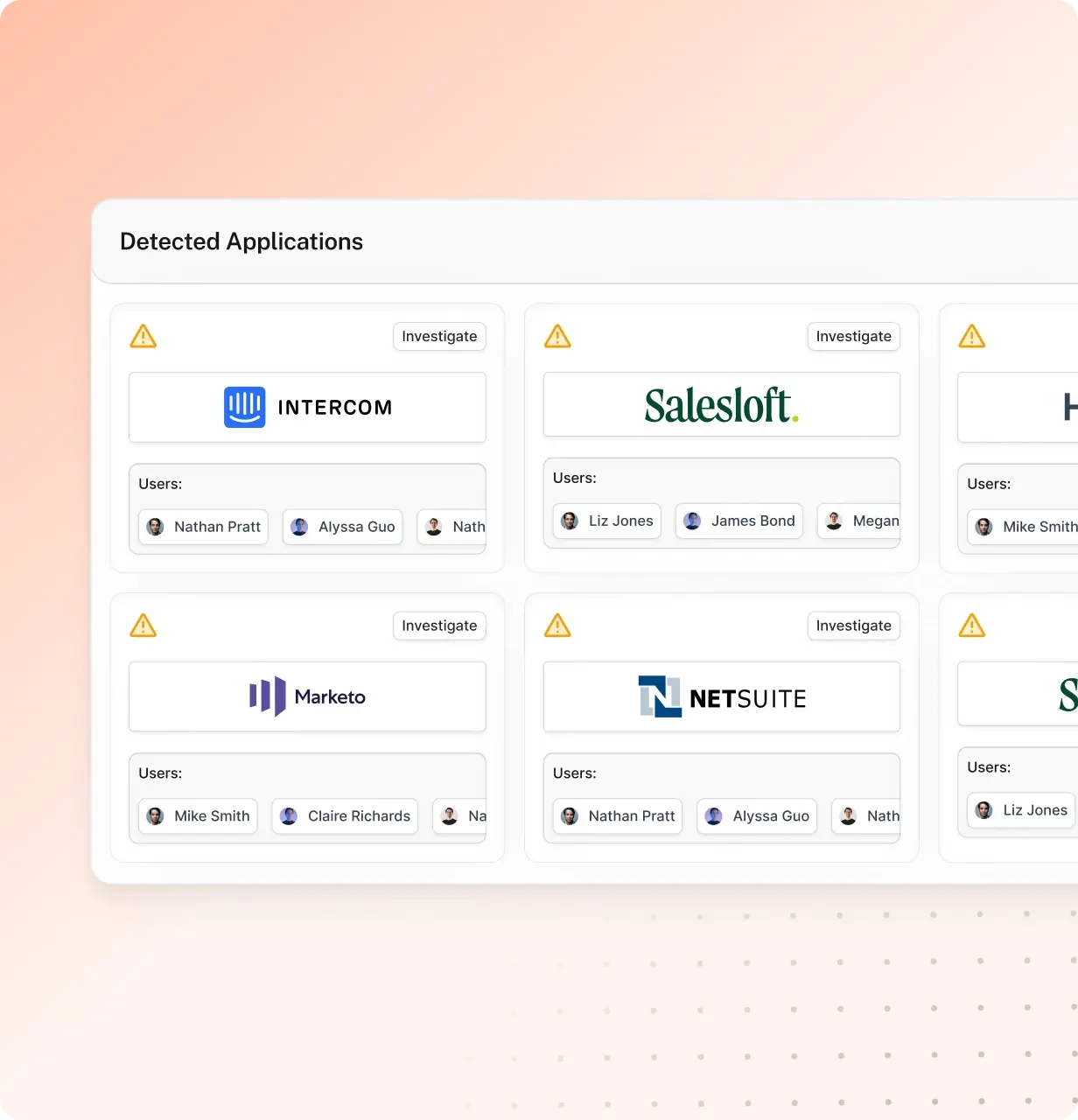The width and height of the screenshot is (1078, 1120).
Task: Open the Claire Richards user chip under Marketo
Action: tap(345, 816)
